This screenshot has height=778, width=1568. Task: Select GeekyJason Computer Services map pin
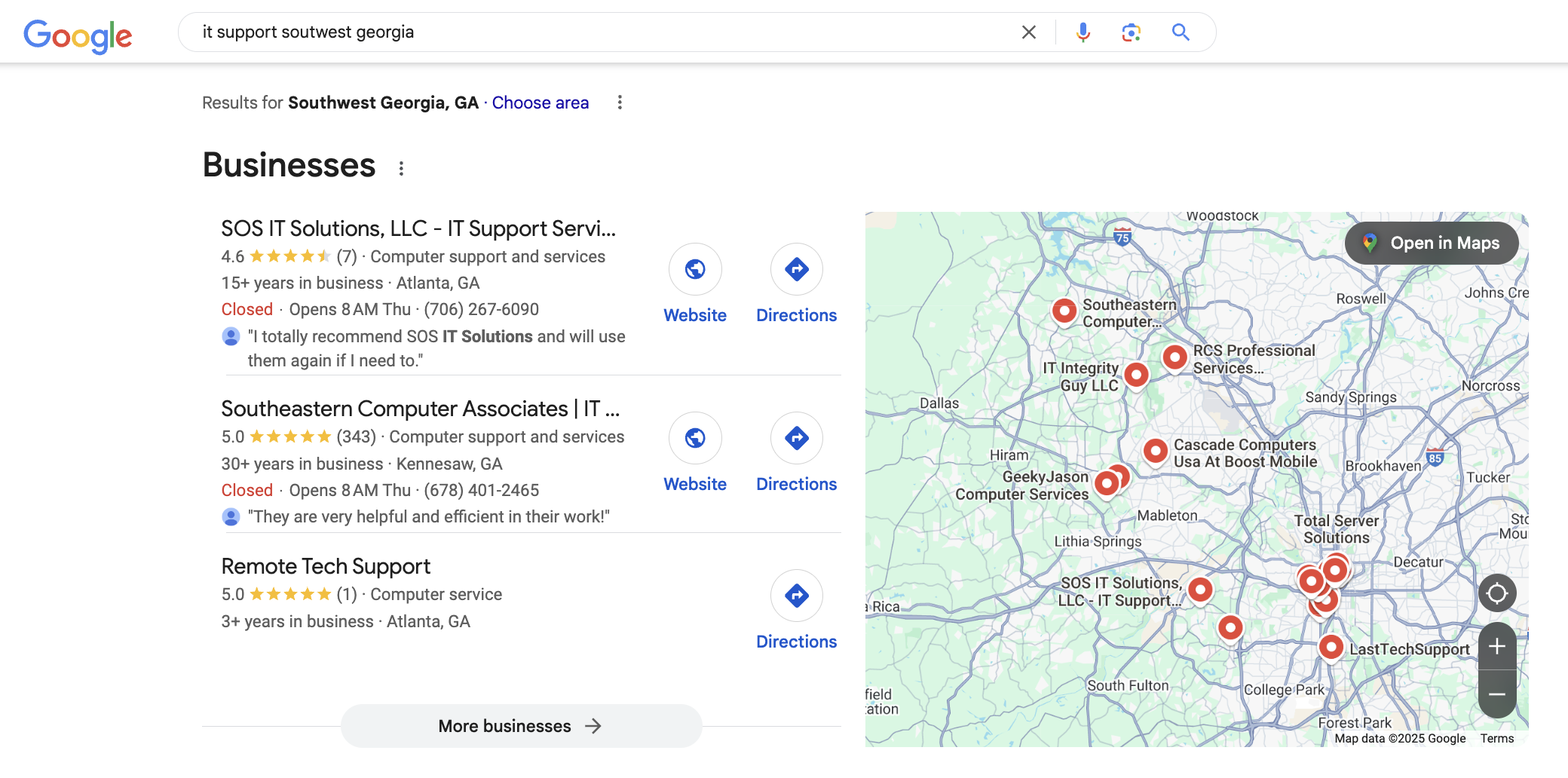point(1106,482)
